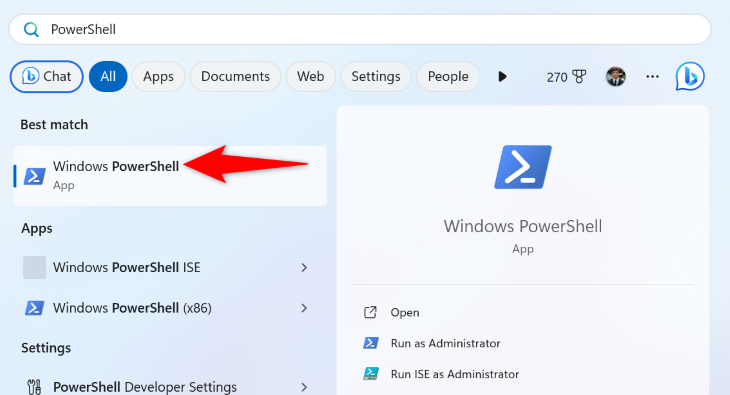Viewport: 730px width, 395px height.
Task: Click the Windows PowerShell ISE placeholder icon
Action: 34,267
